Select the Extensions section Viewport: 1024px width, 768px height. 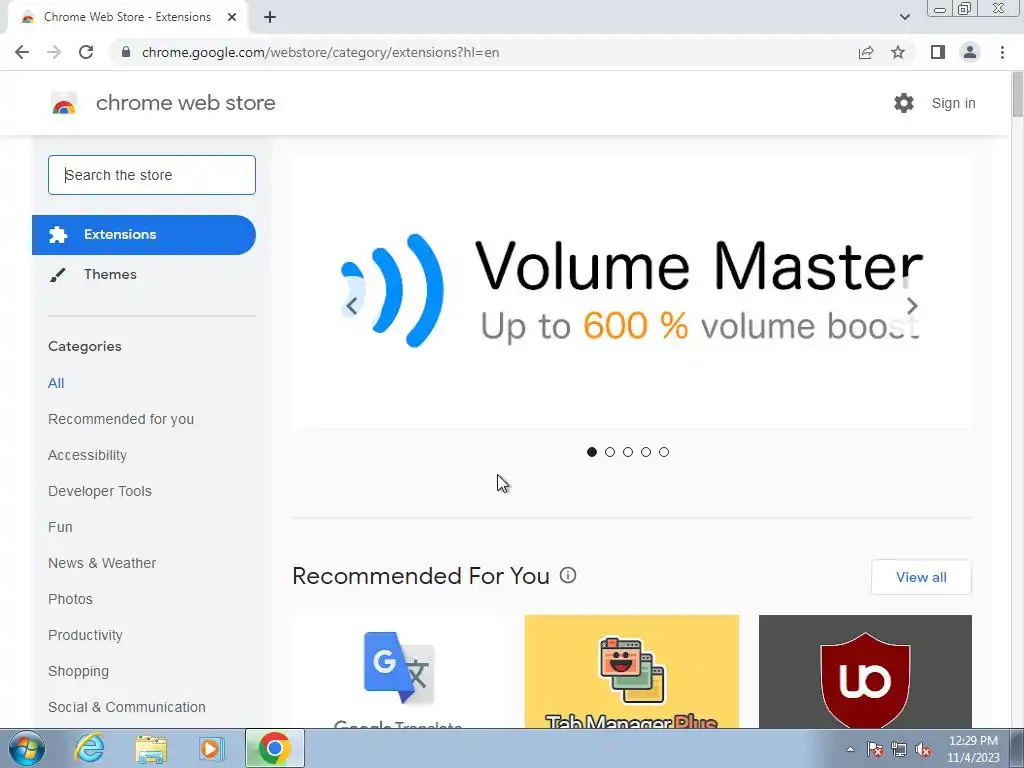click(x=144, y=234)
